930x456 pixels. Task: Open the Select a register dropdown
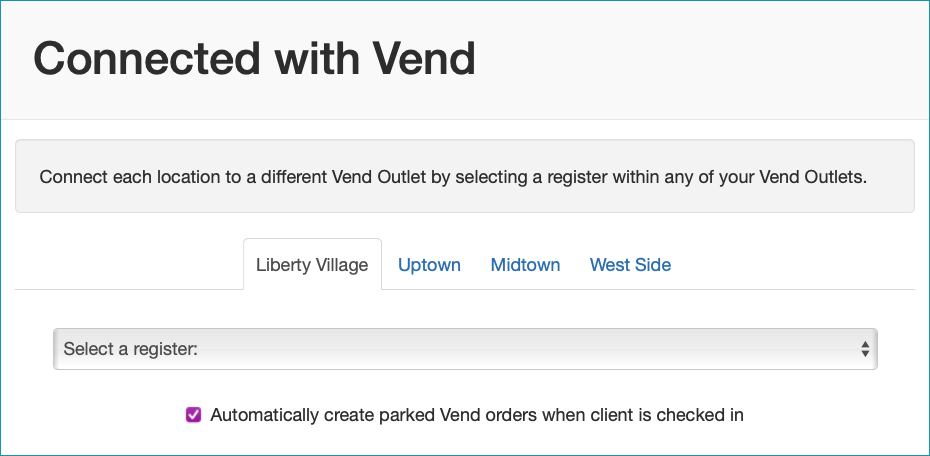point(465,349)
